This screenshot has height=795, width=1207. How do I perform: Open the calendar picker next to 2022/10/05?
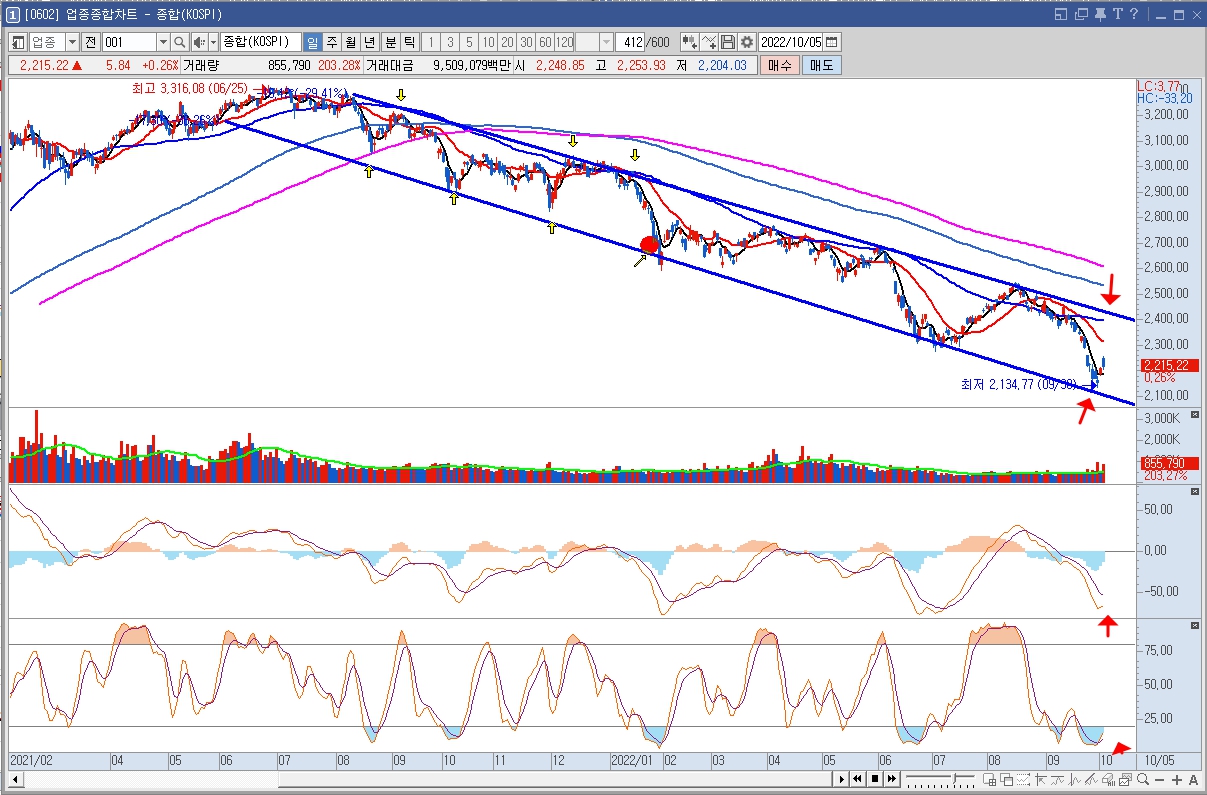point(832,42)
